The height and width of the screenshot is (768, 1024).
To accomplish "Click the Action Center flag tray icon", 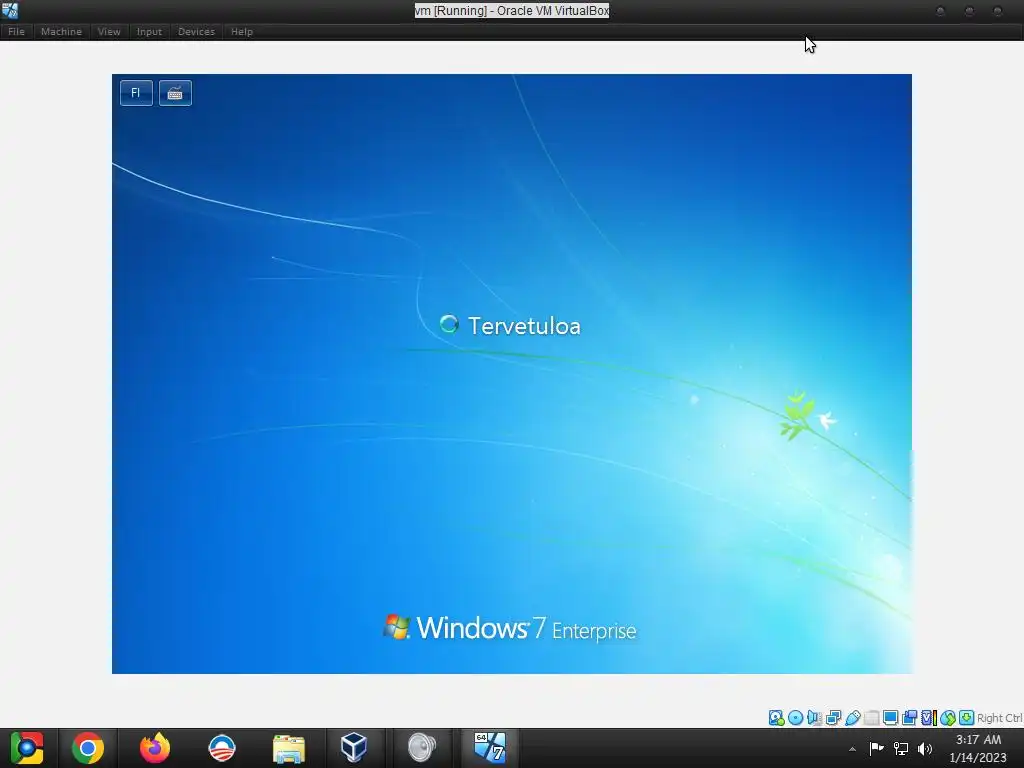I will [876, 748].
